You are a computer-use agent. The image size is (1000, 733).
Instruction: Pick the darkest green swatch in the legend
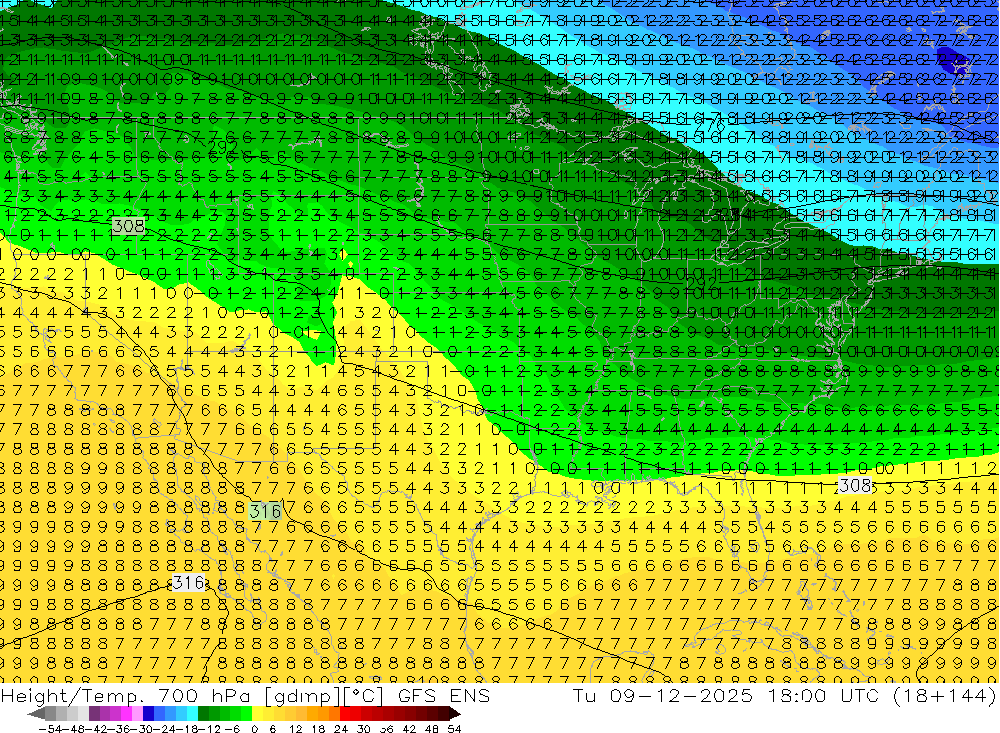click(203, 714)
